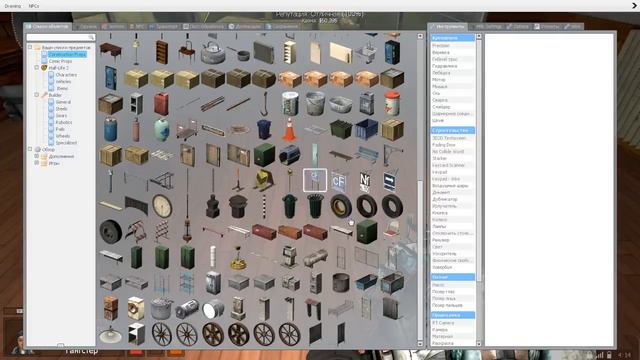Switch to the NPC spawn tab
This screenshot has height=360, width=640.
pos(137,27)
